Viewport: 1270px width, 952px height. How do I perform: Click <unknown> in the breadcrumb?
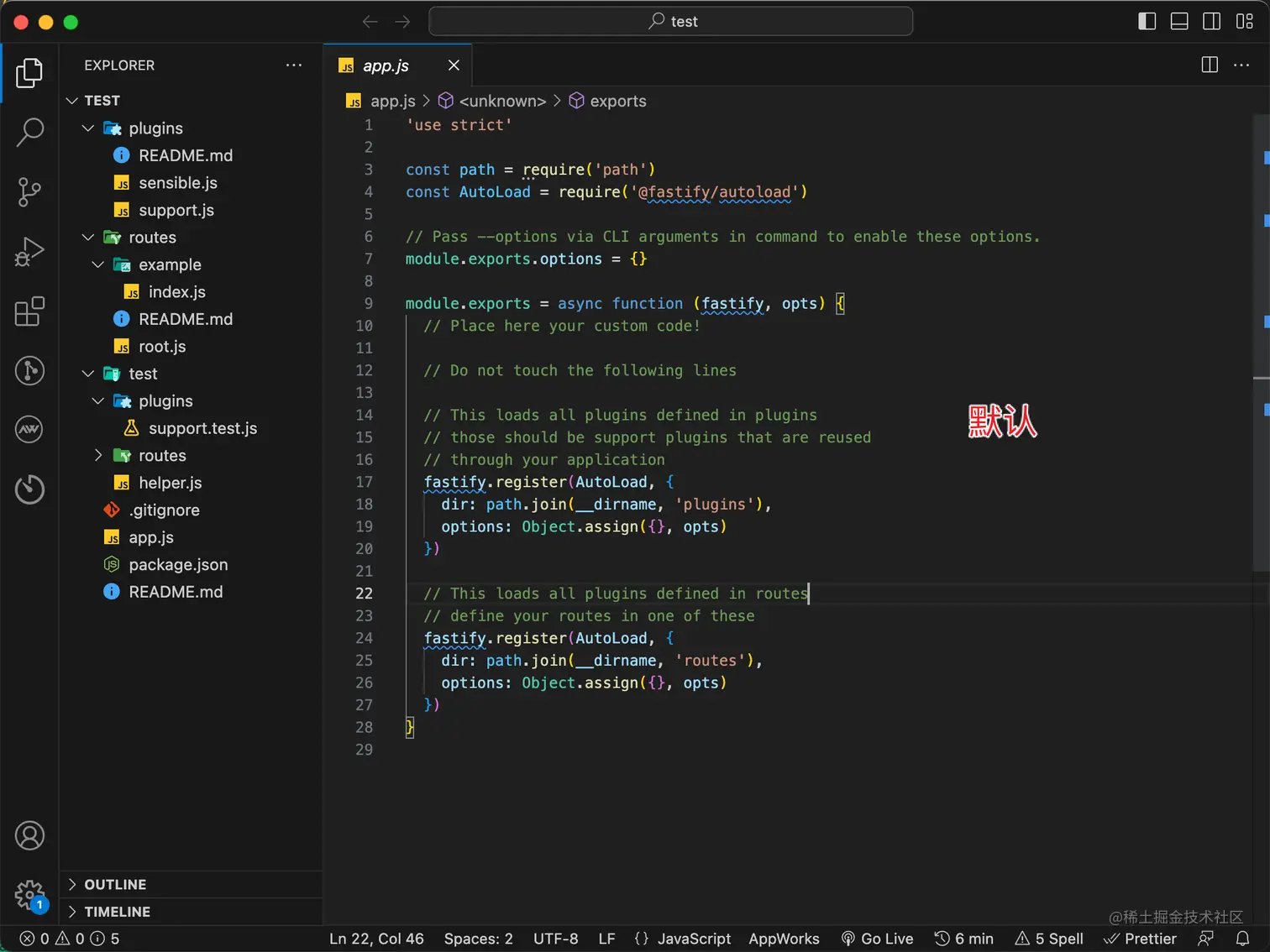(x=502, y=102)
